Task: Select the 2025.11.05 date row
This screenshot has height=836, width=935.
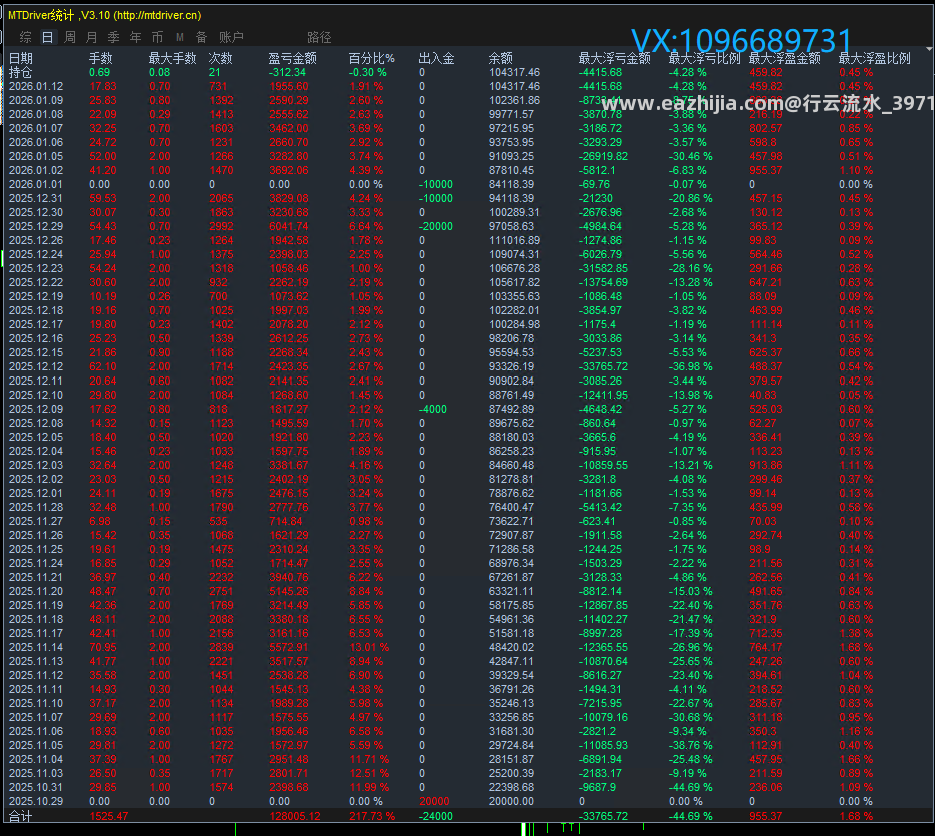Action: [36, 745]
